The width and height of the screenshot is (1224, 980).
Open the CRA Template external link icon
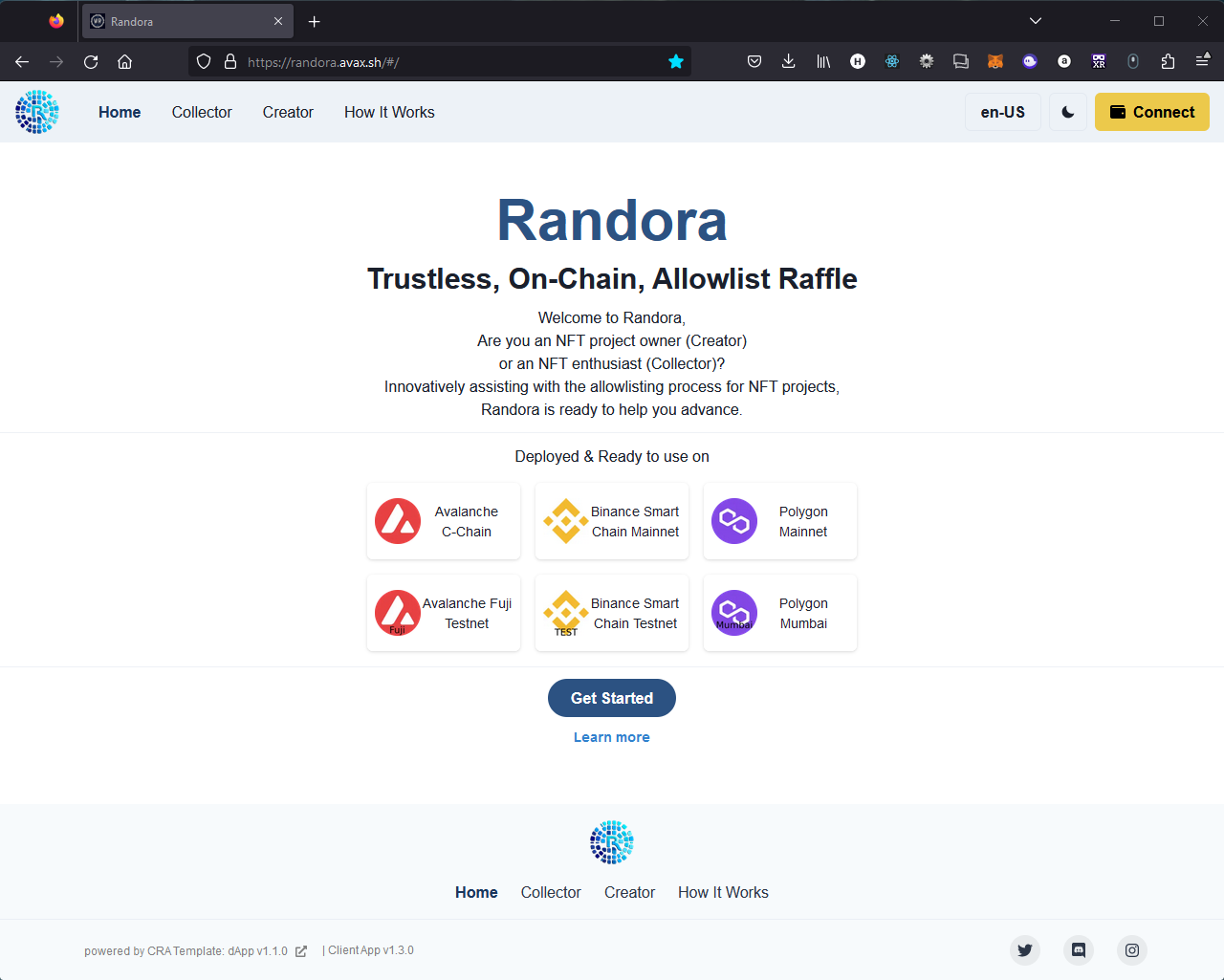[x=301, y=951]
